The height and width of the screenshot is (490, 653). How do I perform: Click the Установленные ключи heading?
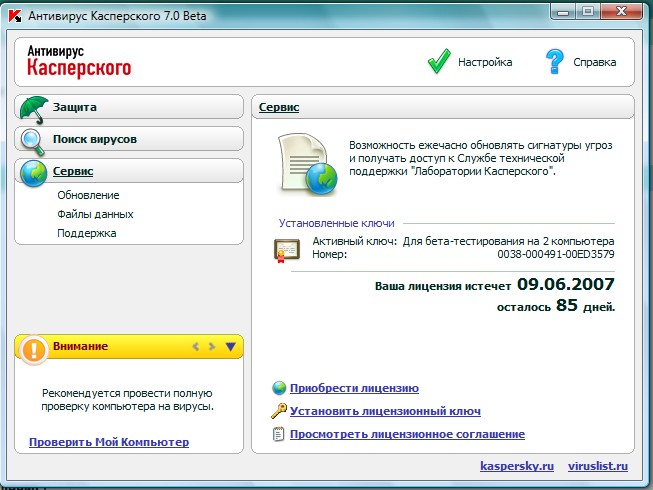click(336, 223)
